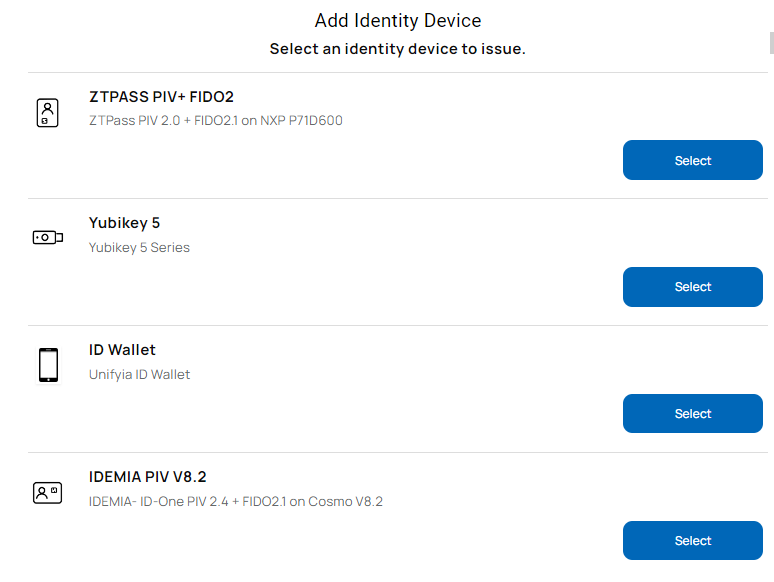
Task: Click the Unifyia ID Wallet description text
Action: tap(139, 375)
